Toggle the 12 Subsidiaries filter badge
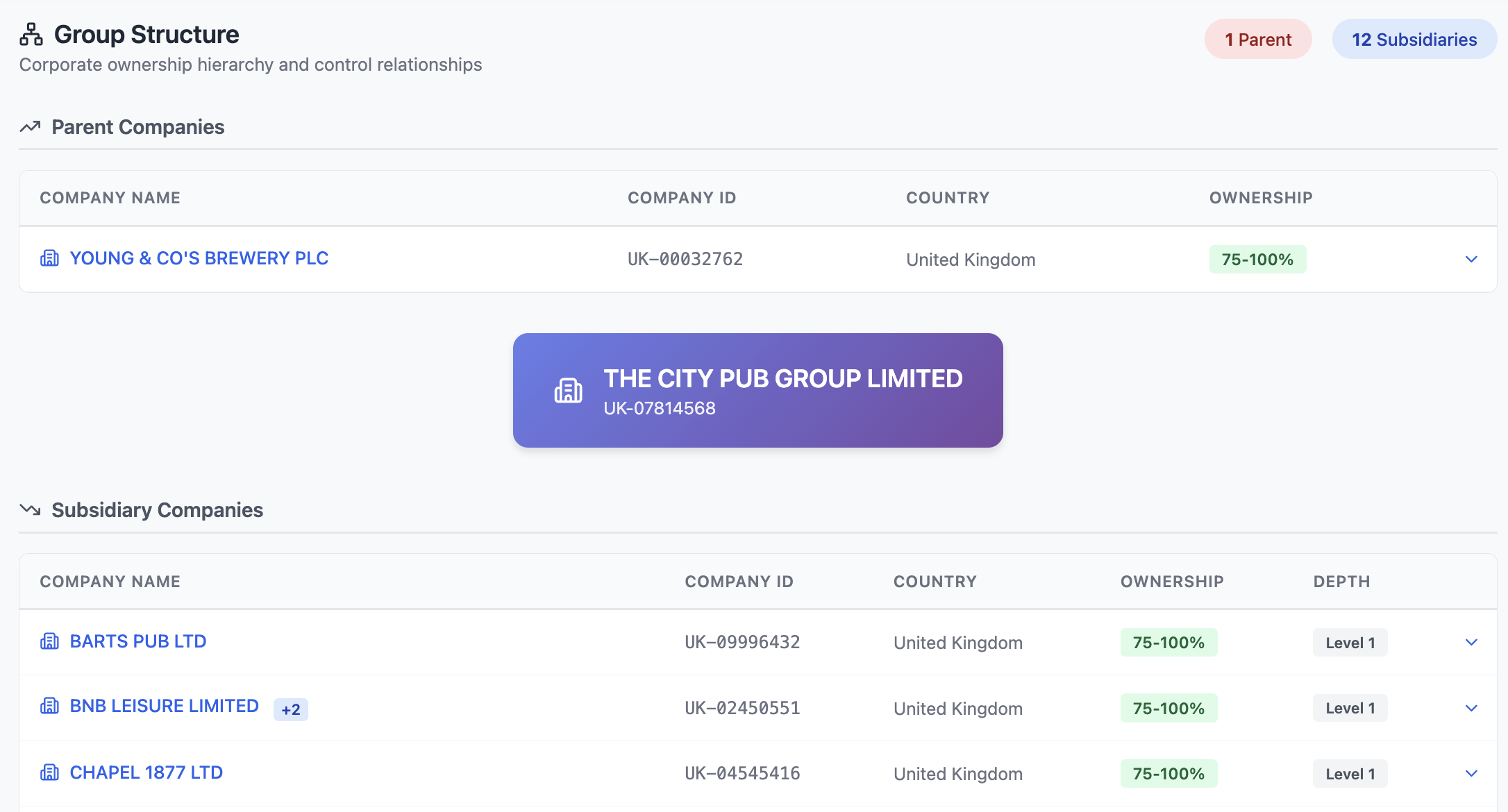This screenshot has height=812, width=1508. point(1414,39)
